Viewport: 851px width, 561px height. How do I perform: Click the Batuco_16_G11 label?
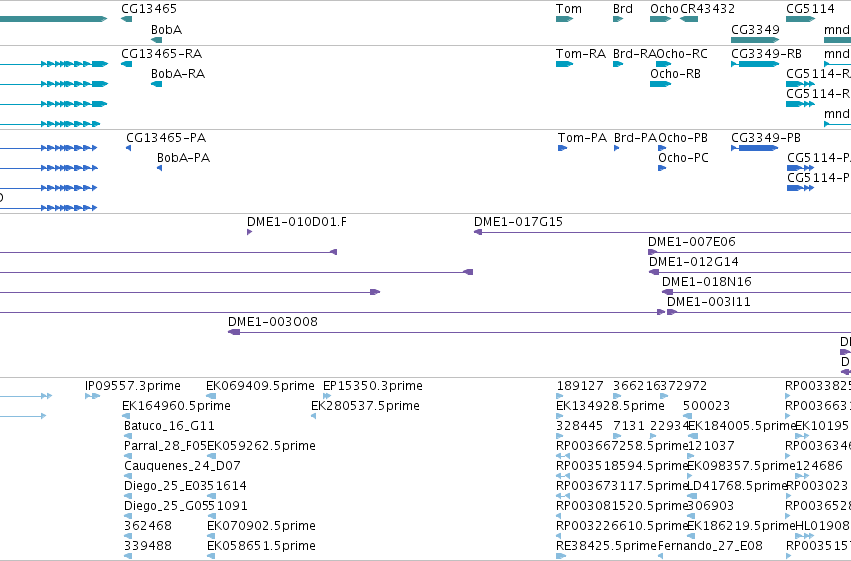pyautogui.click(x=169, y=426)
